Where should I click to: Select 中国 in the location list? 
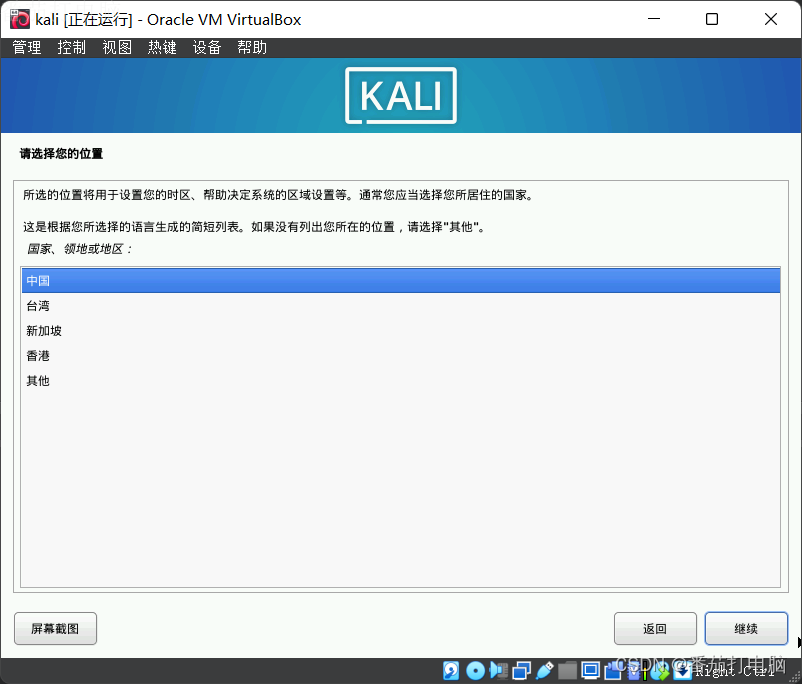(x=401, y=280)
